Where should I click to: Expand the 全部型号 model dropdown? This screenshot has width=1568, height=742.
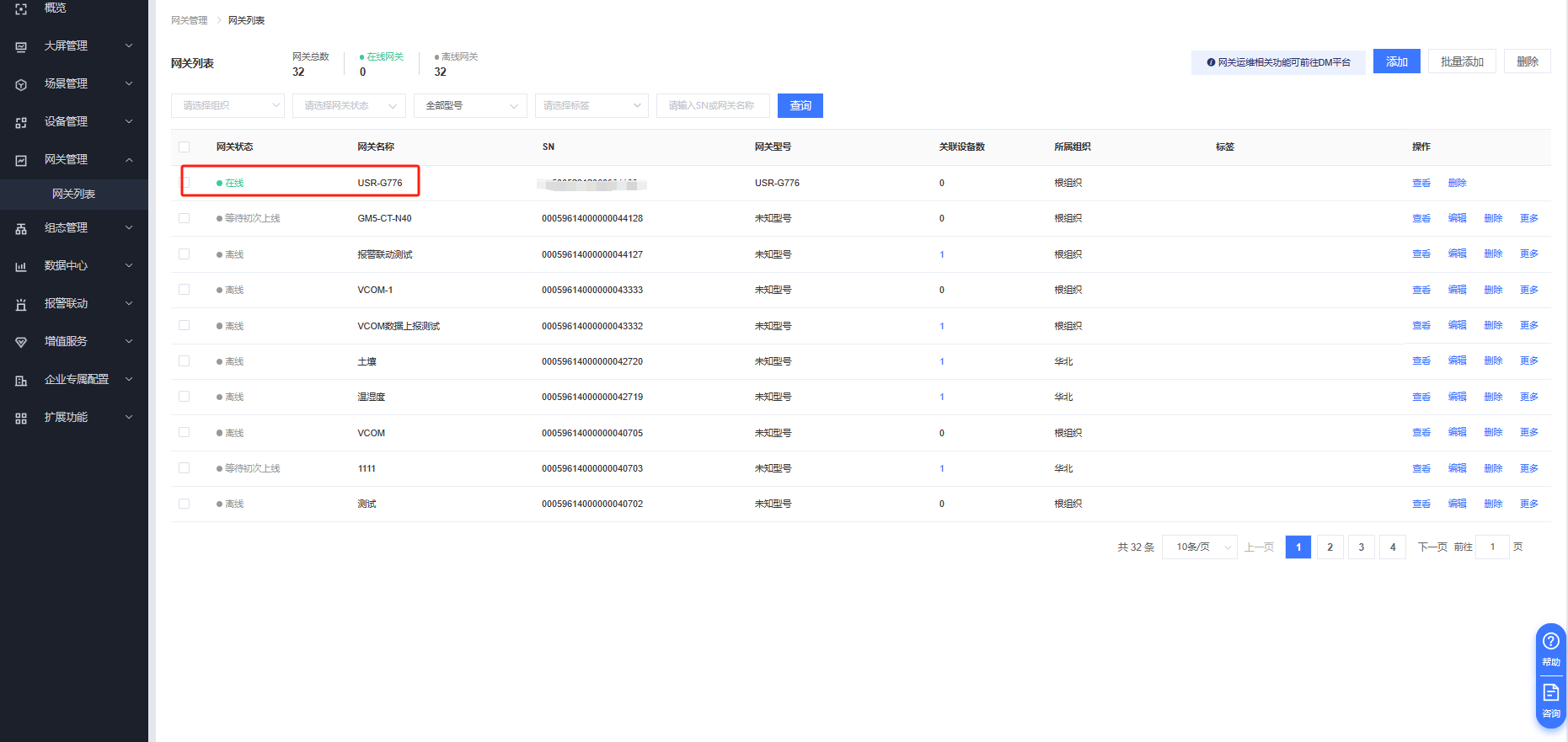470,105
